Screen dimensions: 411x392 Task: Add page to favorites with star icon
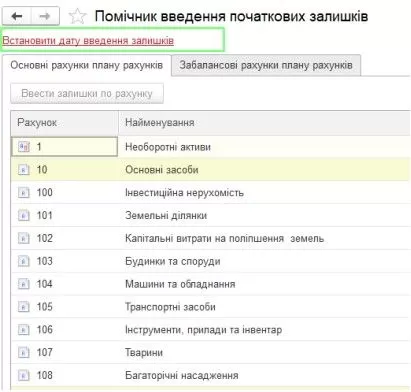77,16
